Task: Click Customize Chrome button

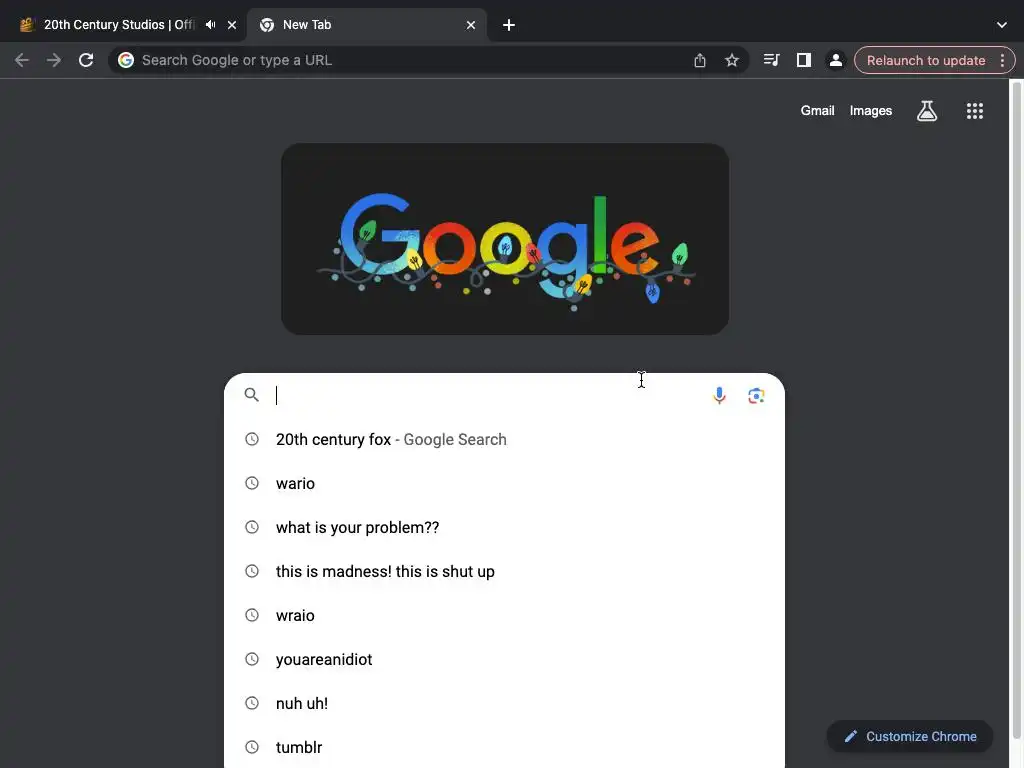Action: (910, 737)
